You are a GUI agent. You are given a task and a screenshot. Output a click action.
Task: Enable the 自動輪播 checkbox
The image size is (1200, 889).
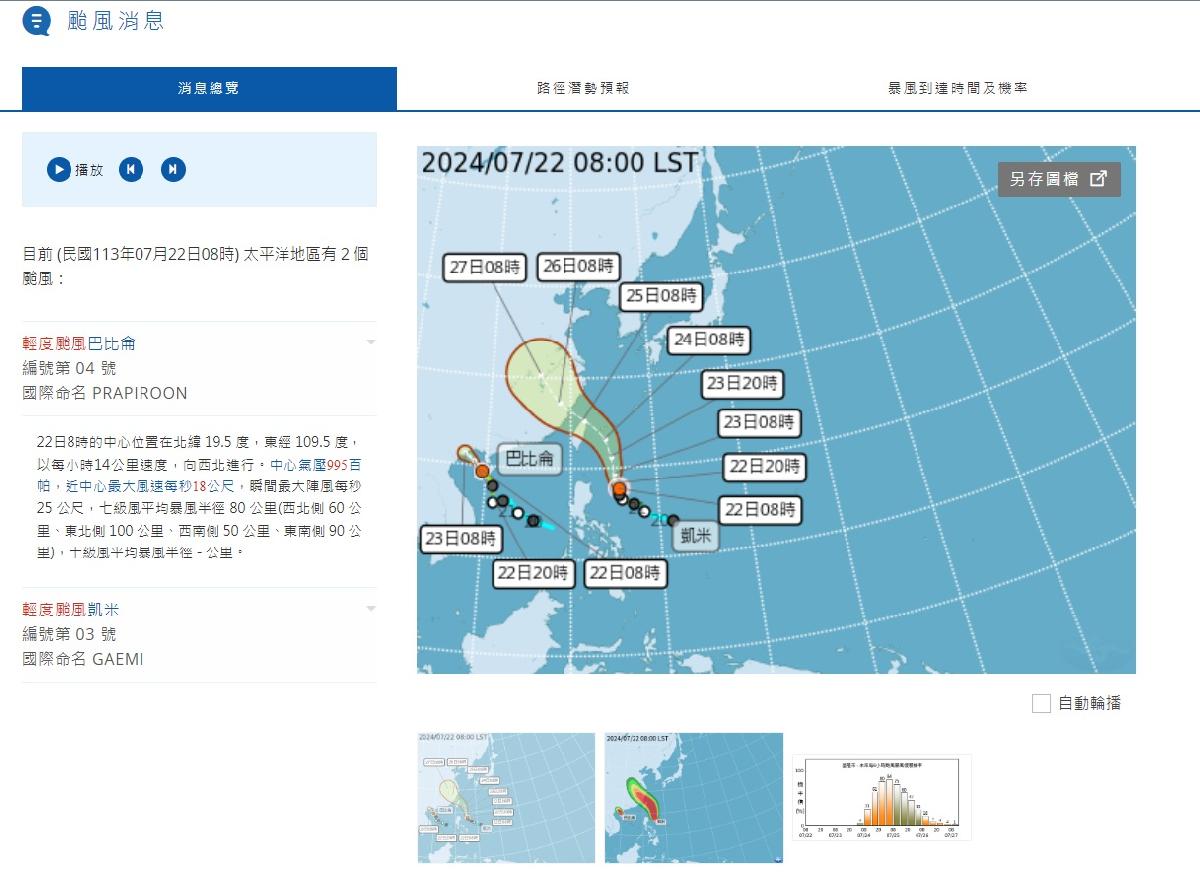1041,703
